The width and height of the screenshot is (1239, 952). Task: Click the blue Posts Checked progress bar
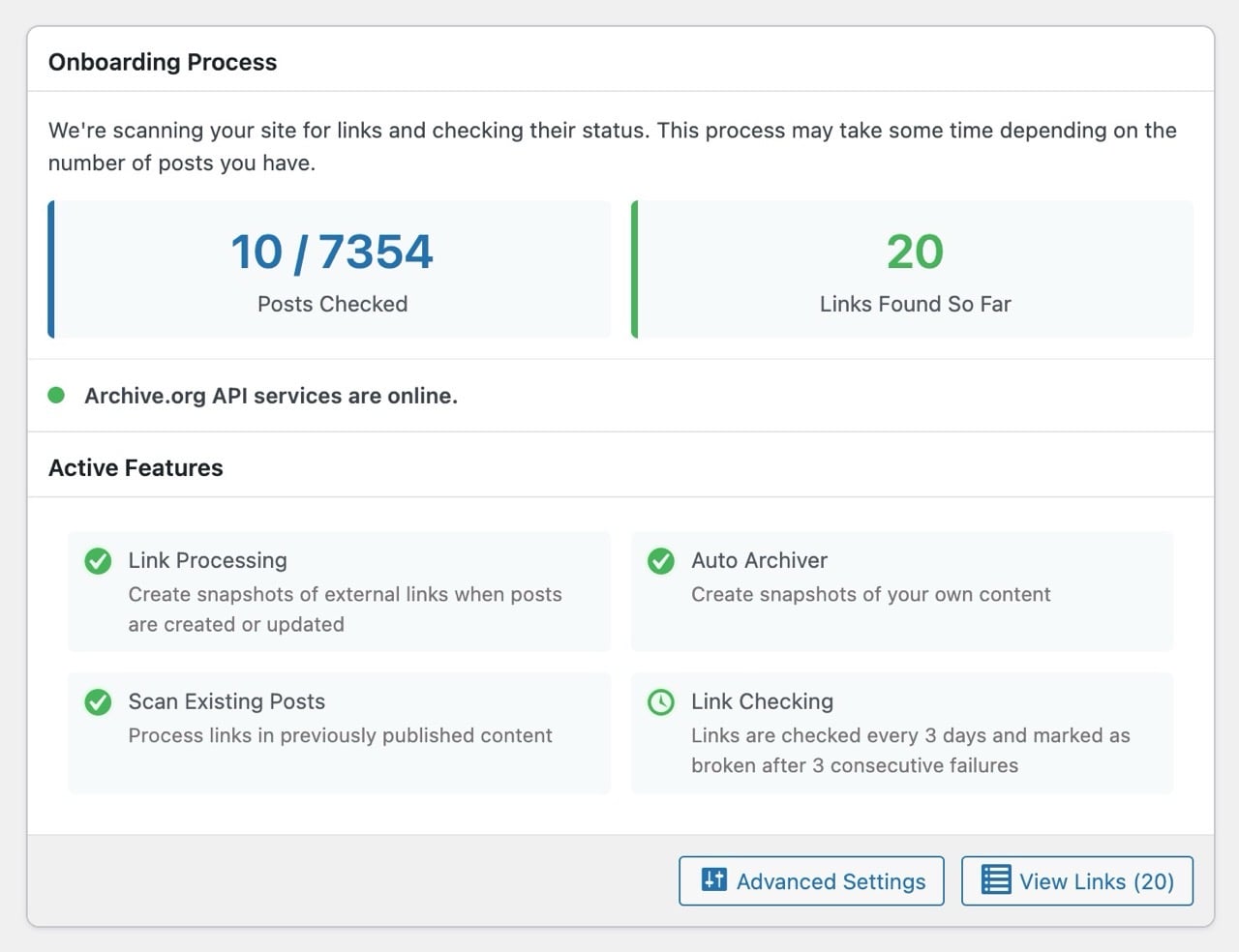pyautogui.click(x=51, y=269)
